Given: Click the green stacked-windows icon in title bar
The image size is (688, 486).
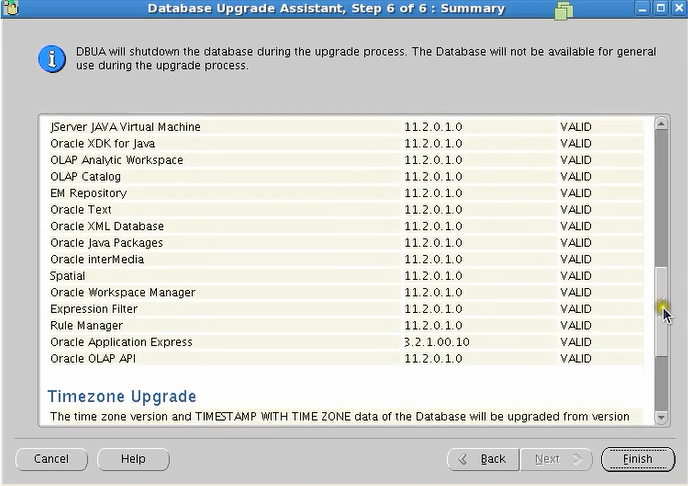Looking at the screenshot, I should tap(564, 10).
